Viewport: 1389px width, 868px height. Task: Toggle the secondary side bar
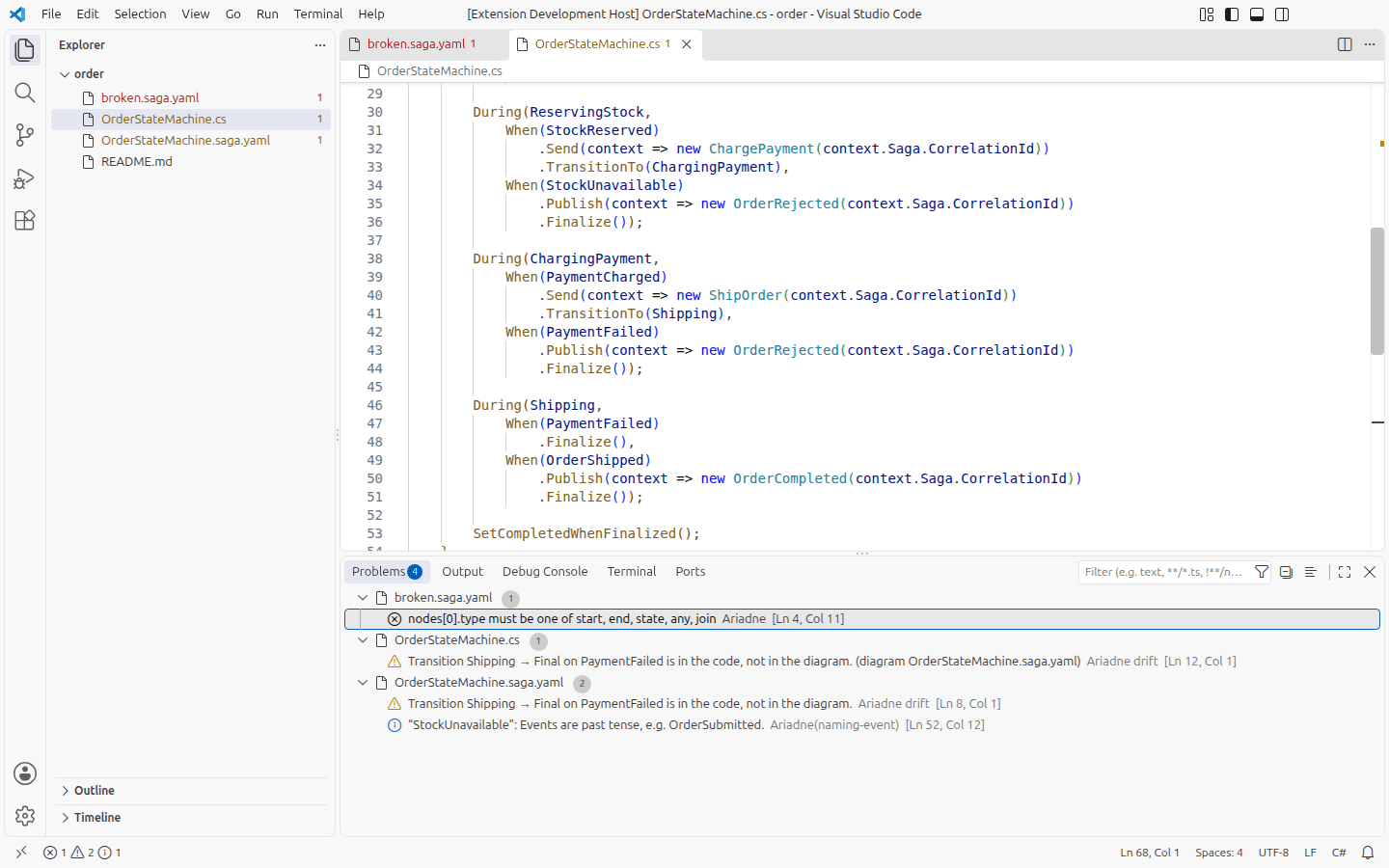coord(1282,14)
